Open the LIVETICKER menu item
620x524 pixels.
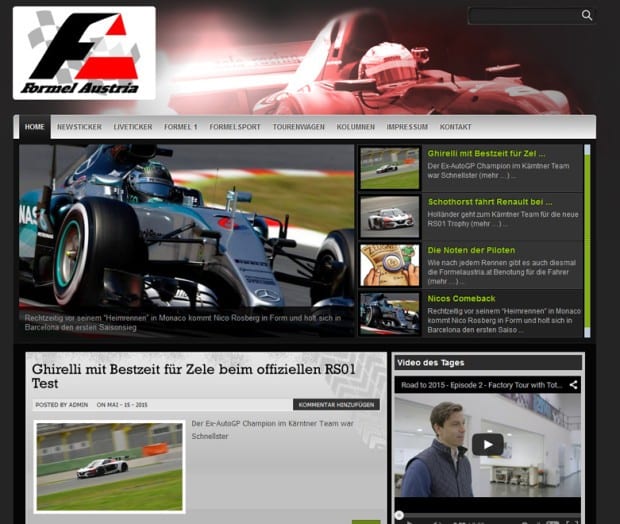click(133, 127)
